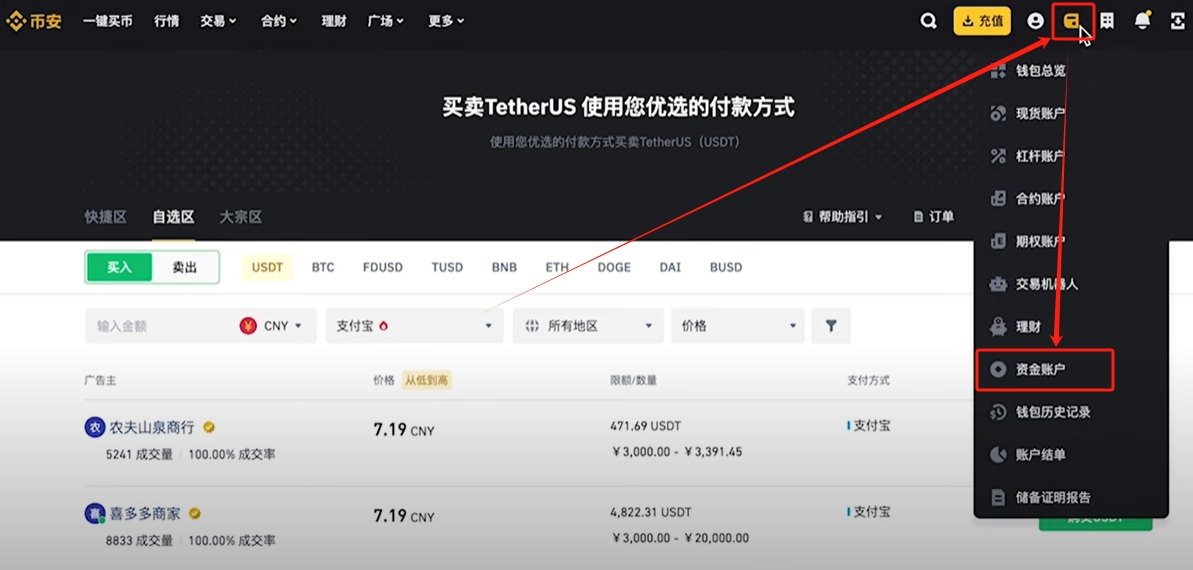The image size is (1193, 570).
Task: Expand the 广场 menu
Action: coord(386,21)
